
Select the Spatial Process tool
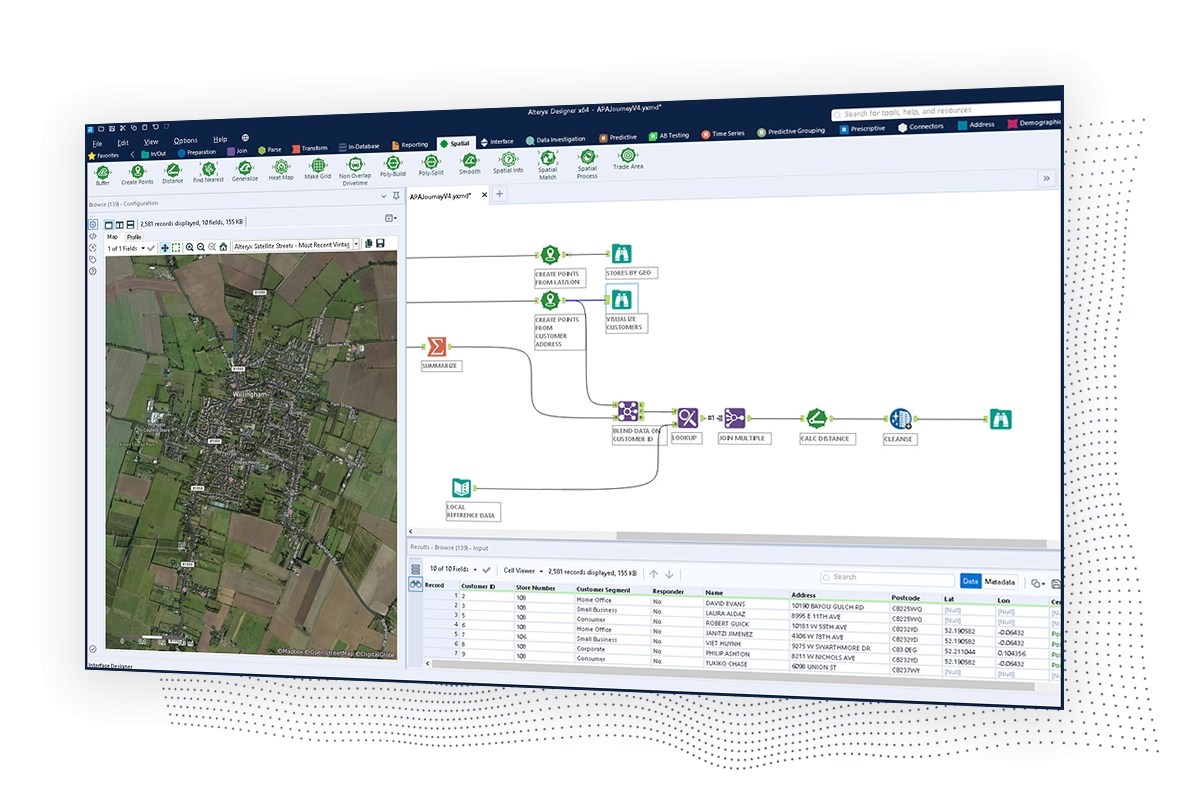(x=587, y=162)
